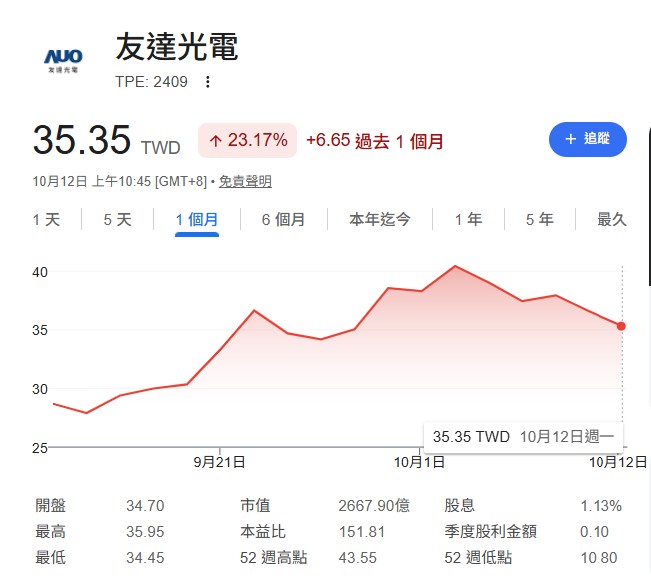
Task: Switch to the 1 天 range tab
Action: pyautogui.click(x=46, y=220)
